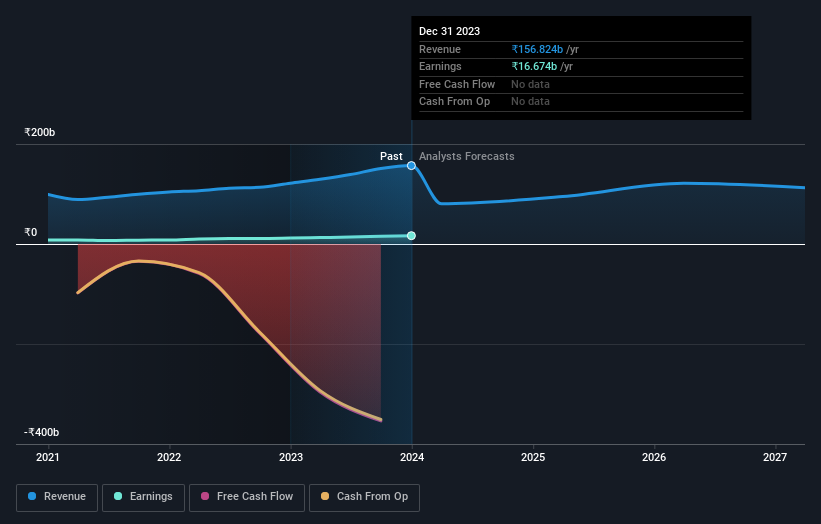
Task: Click the Analysts Forecasts label
Action: (467, 157)
